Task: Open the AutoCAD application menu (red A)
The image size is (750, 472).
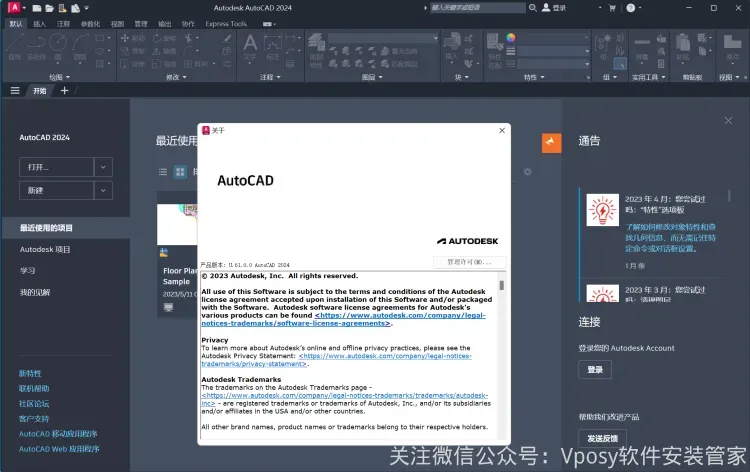Action: point(14,8)
